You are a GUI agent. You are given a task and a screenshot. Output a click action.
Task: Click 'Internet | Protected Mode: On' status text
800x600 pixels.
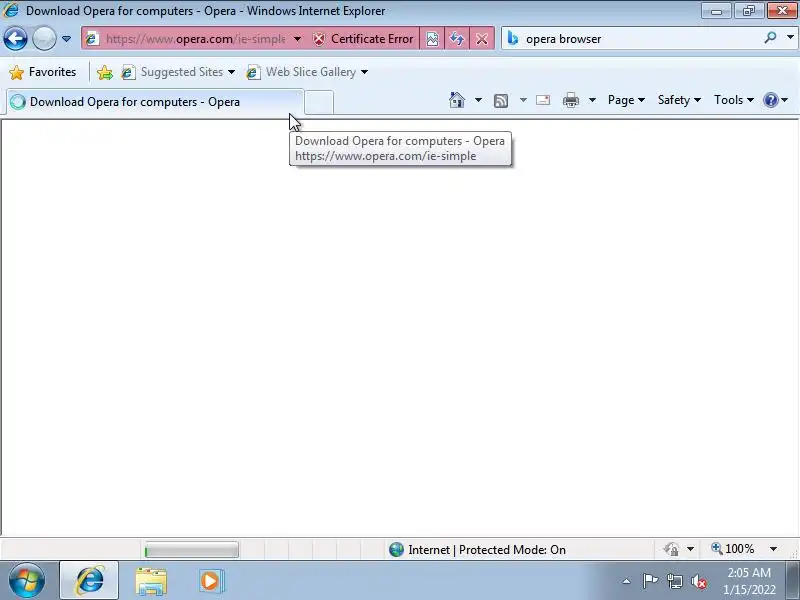[x=487, y=549]
